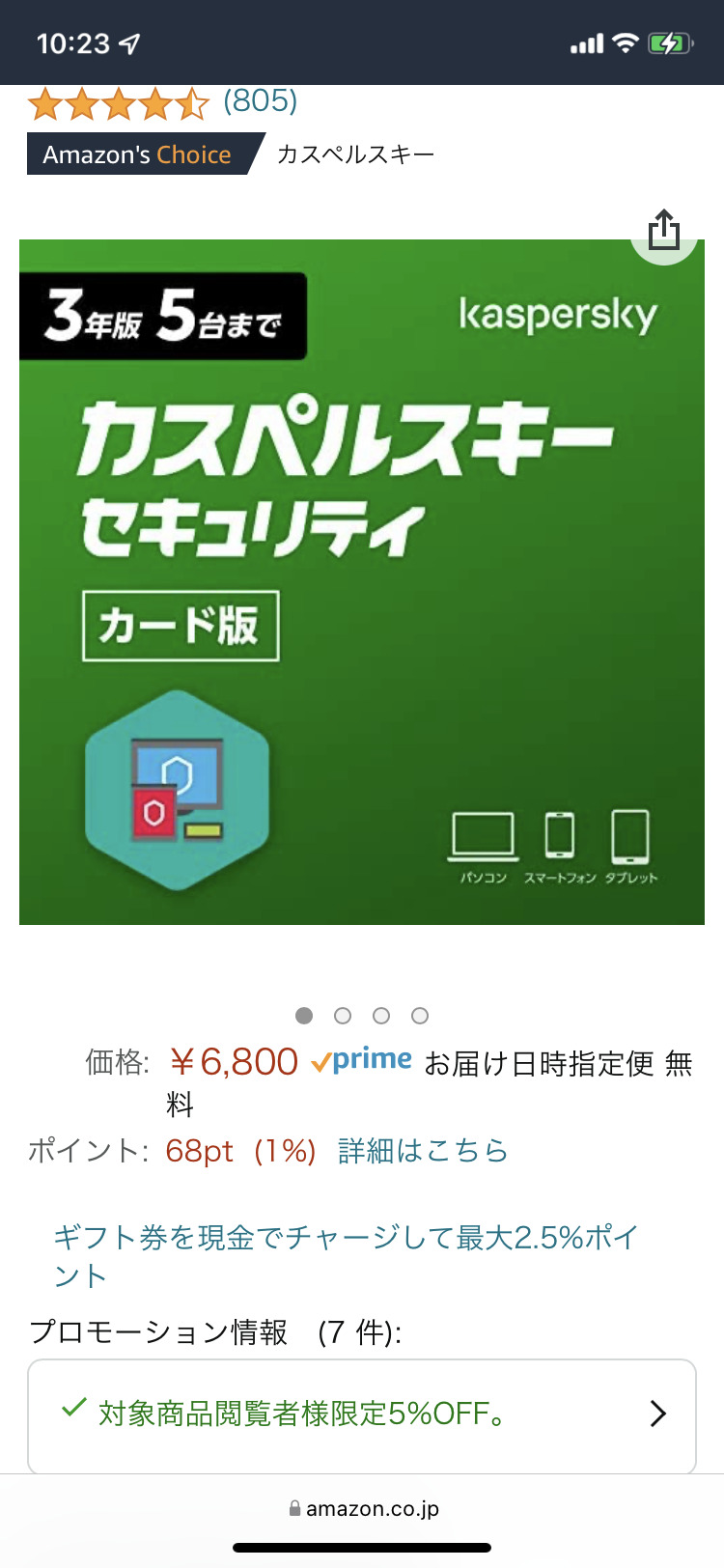Viewport: 724px width, 1568px height.
Task: Select the fourth image carousel dot
Action: click(420, 1016)
